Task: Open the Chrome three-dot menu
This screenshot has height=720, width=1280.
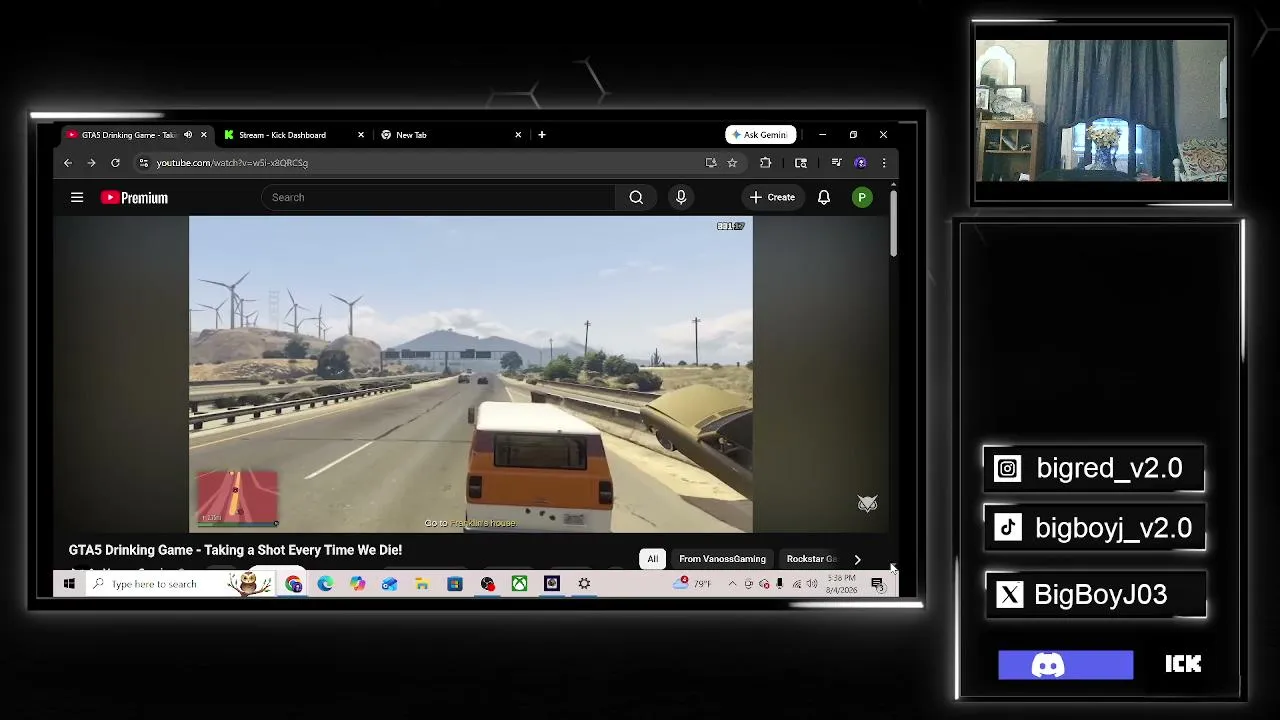Action: [x=884, y=163]
